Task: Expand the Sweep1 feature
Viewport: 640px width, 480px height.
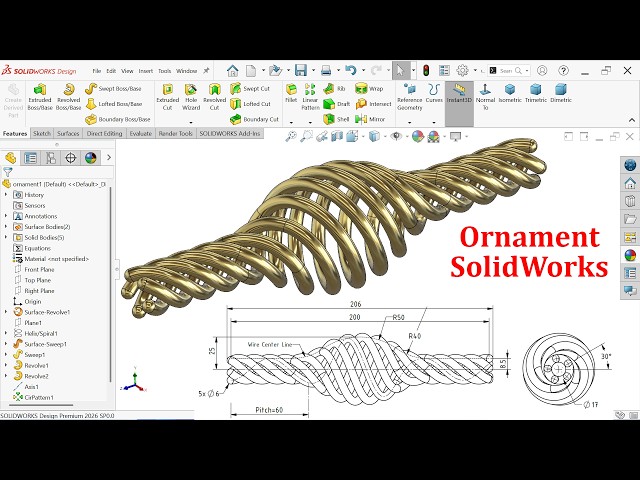Action: [x=6, y=355]
